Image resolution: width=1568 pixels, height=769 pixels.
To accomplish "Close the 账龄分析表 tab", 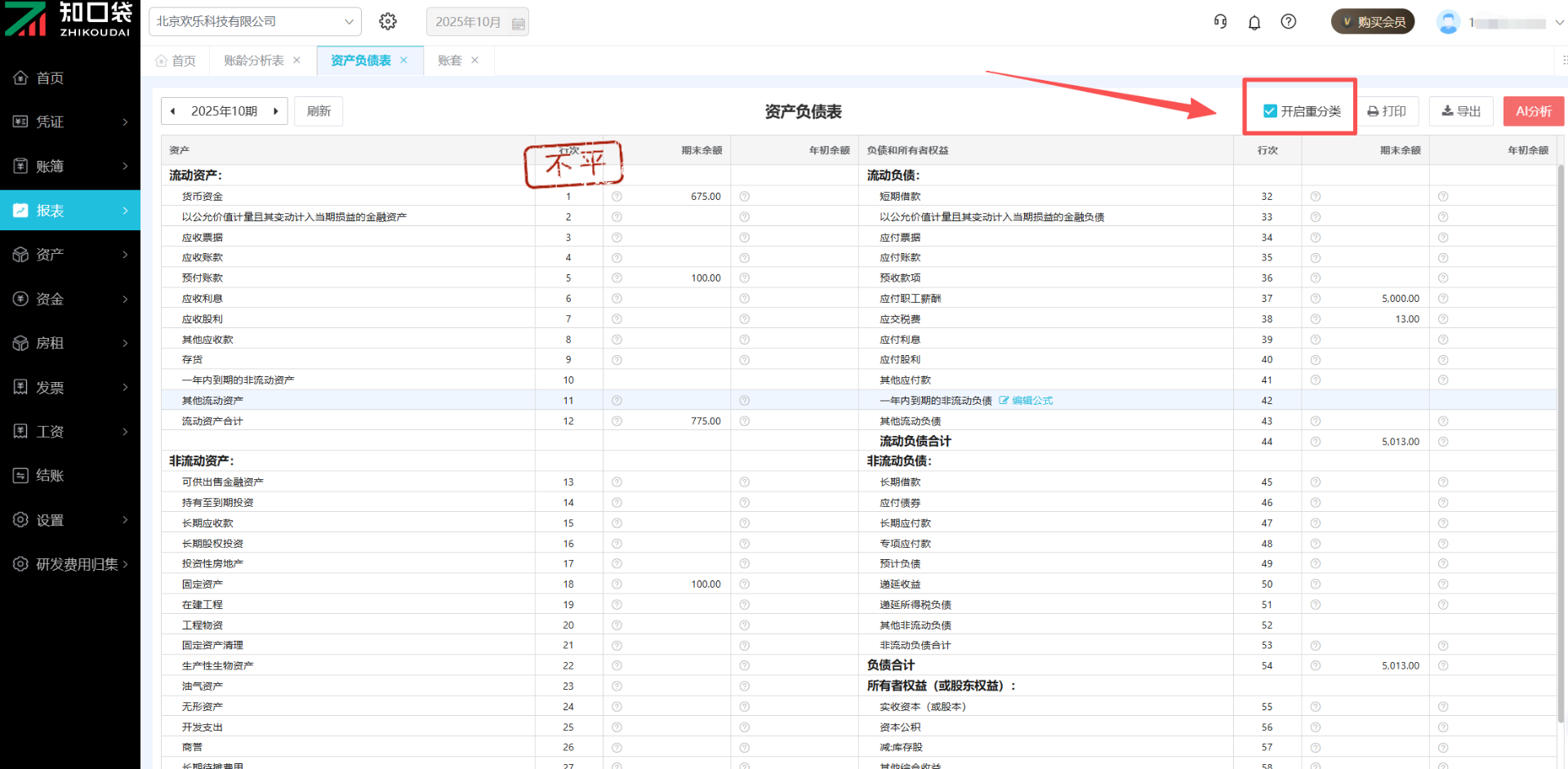I will pyautogui.click(x=297, y=60).
